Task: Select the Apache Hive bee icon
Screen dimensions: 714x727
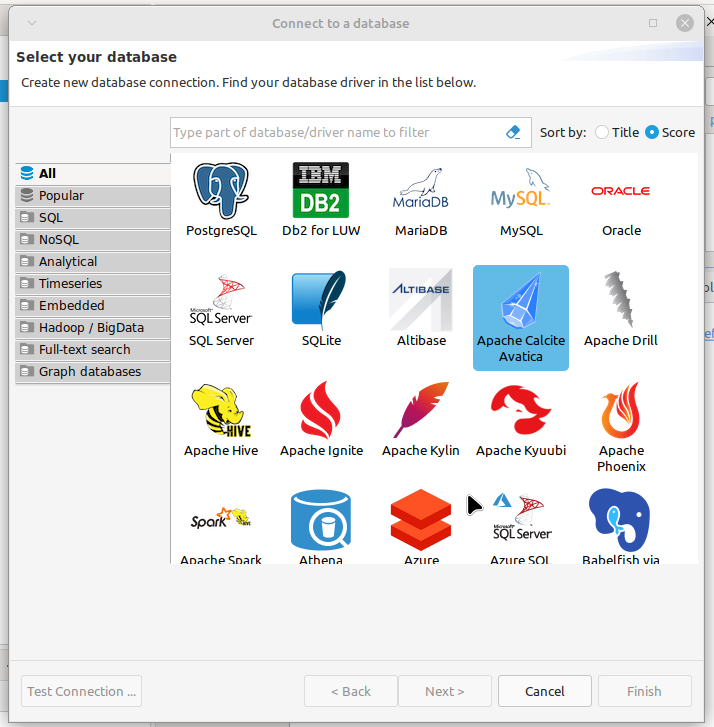Action: click(221, 420)
